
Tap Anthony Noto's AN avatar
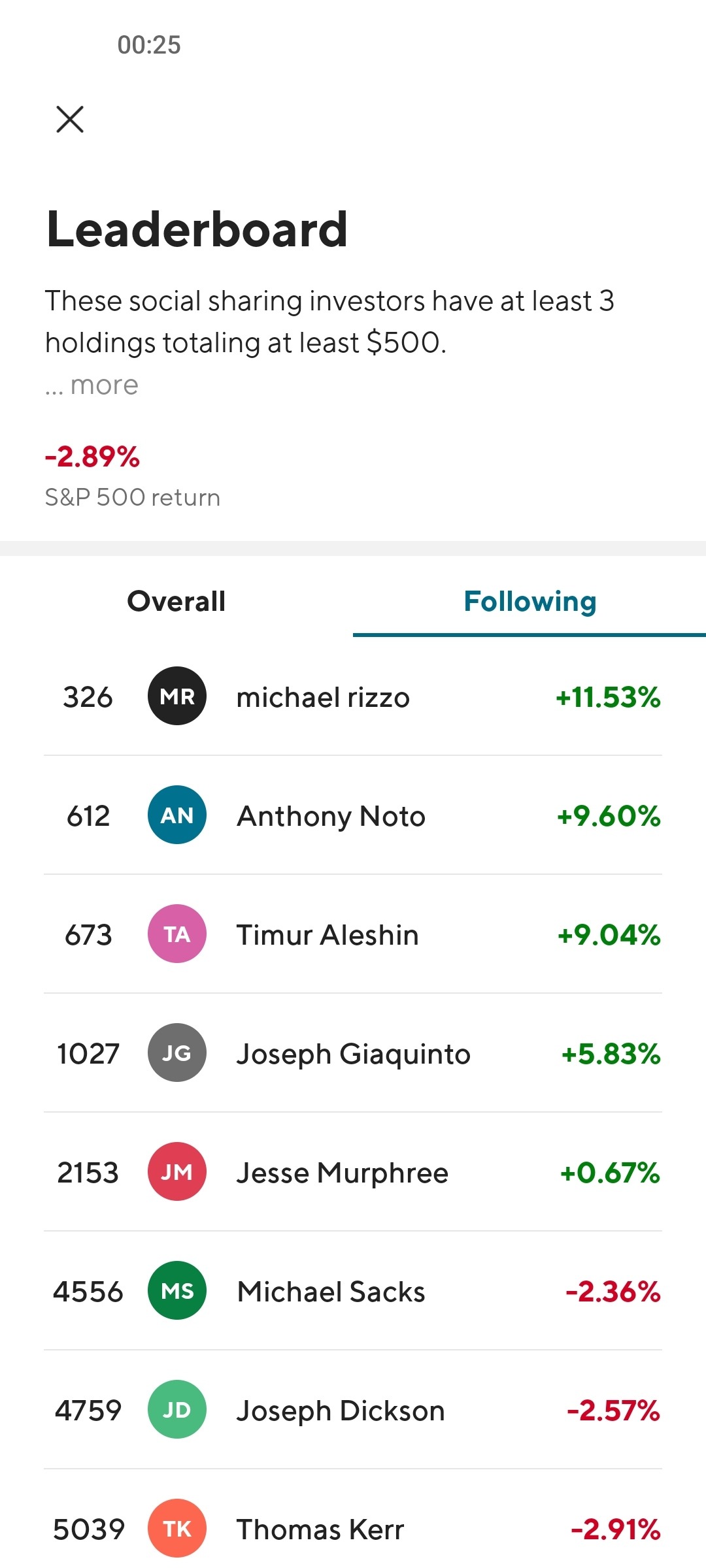click(177, 815)
